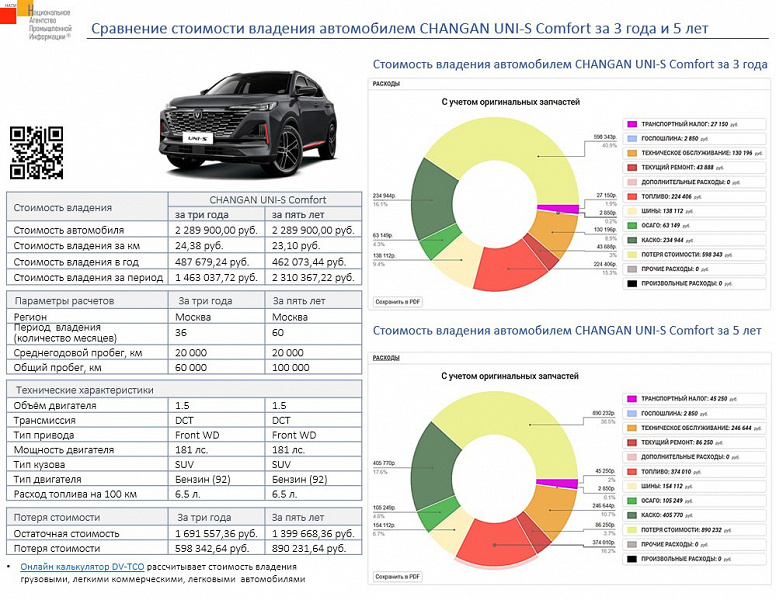Click the dark green КАСКО 405 770 swatch

coord(632,515)
